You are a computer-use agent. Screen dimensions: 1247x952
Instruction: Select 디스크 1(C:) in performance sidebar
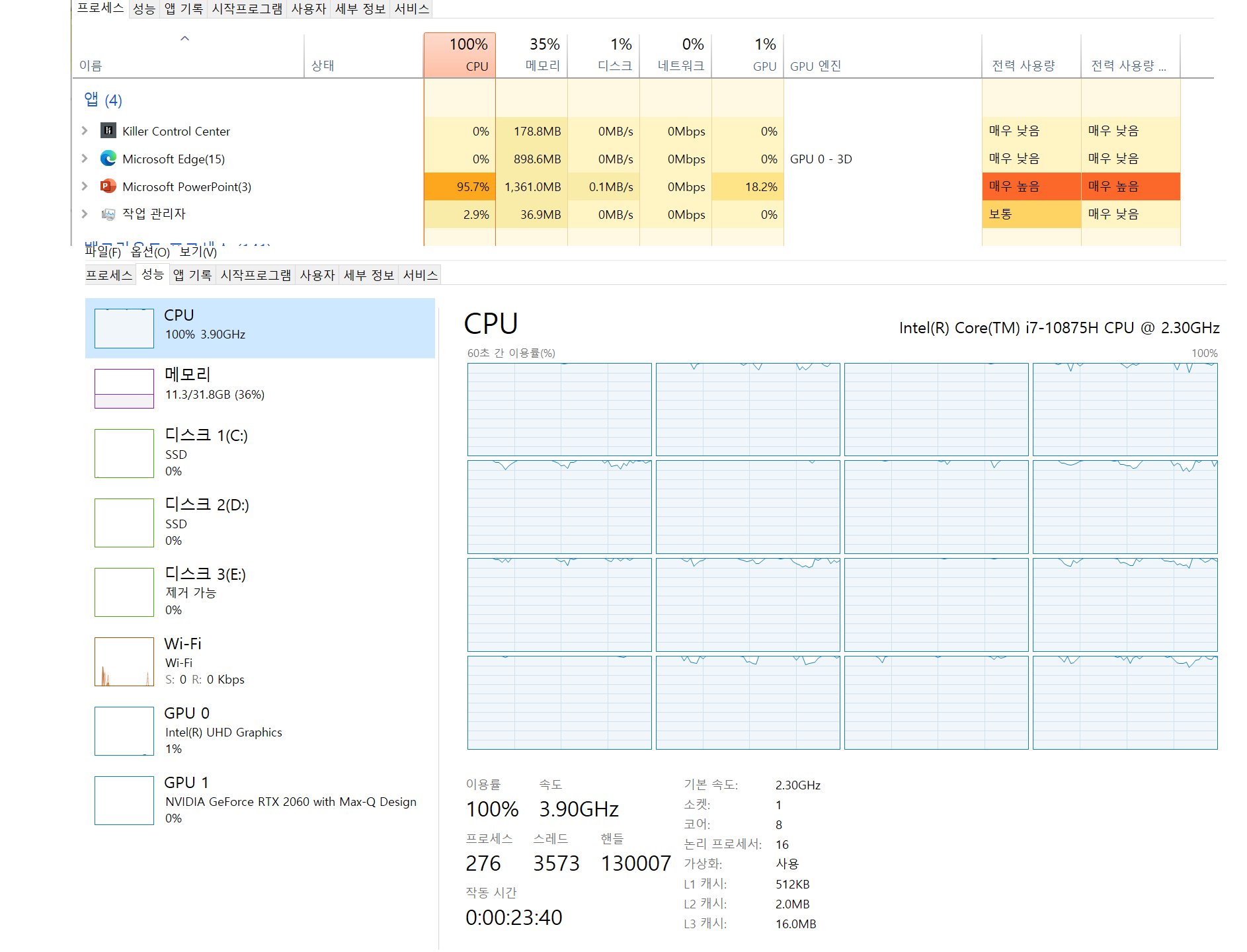(260, 453)
